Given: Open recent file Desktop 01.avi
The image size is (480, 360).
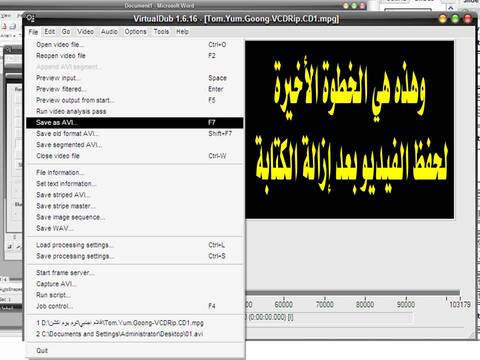Looking at the screenshot, I should [x=135, y=334].
